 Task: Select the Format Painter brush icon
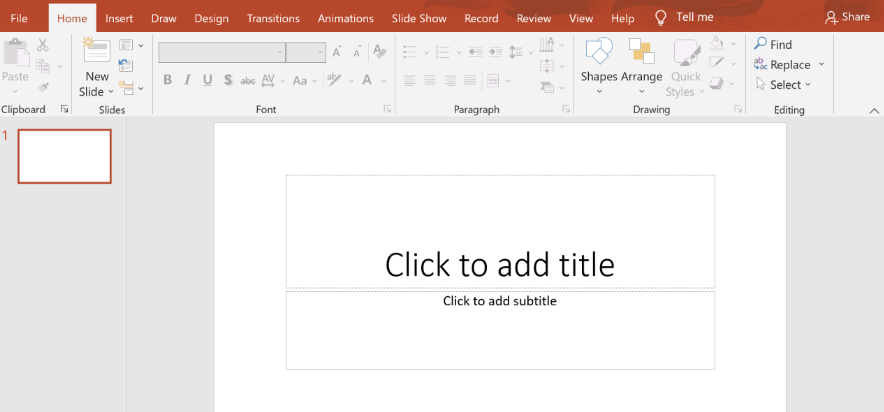(43, 87)
